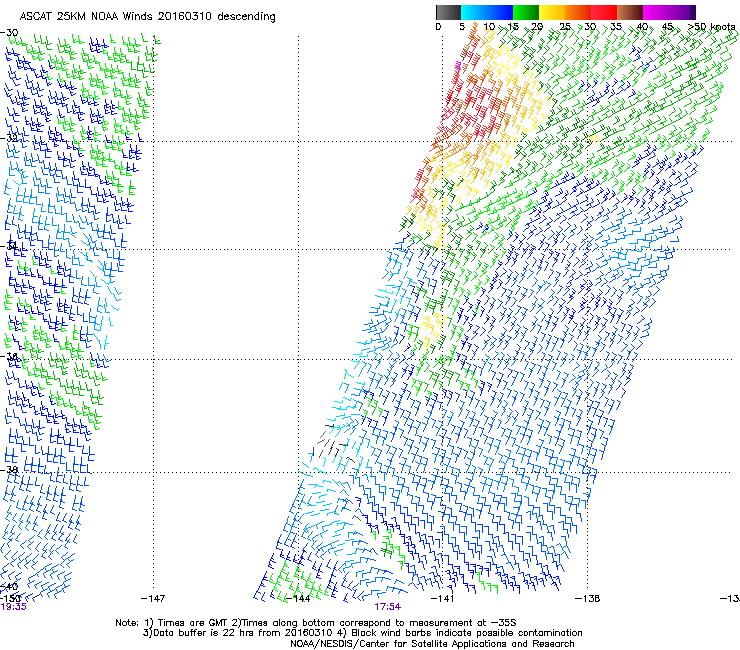Viewport: 740px width, 650px height.
Task: Click the cyan 5–10 knots legend swatch
Action: (473, 12)
